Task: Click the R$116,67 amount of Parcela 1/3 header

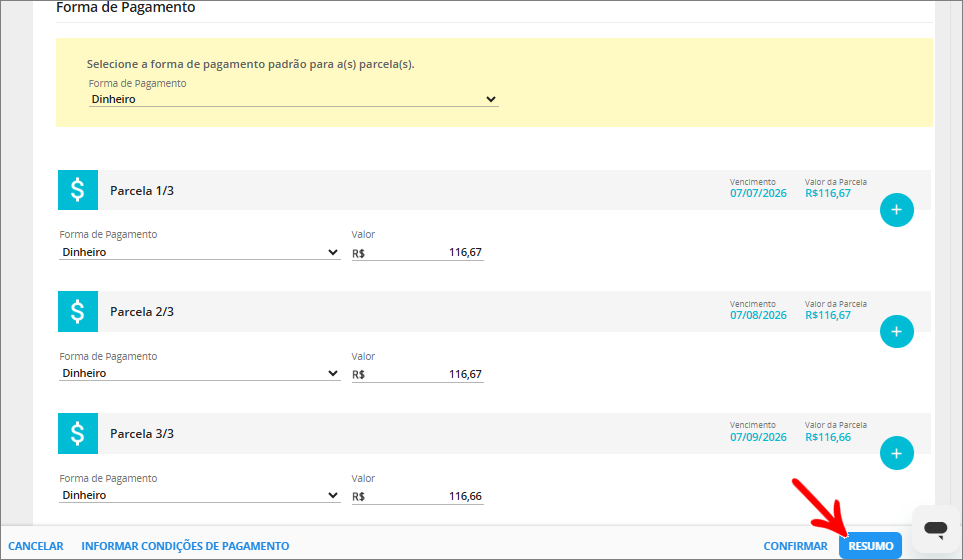Action: tap(828, 193)
